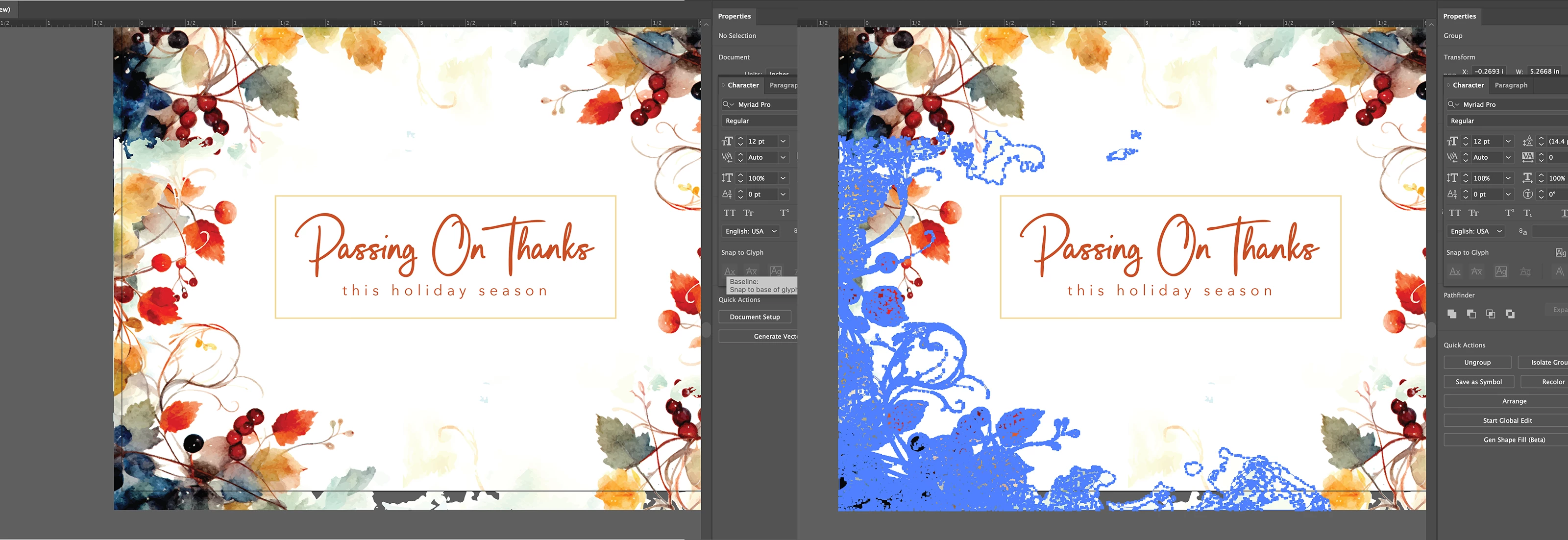Open English: USA language dropdown in left panel

pyautogui.click(x=752, y=231)
